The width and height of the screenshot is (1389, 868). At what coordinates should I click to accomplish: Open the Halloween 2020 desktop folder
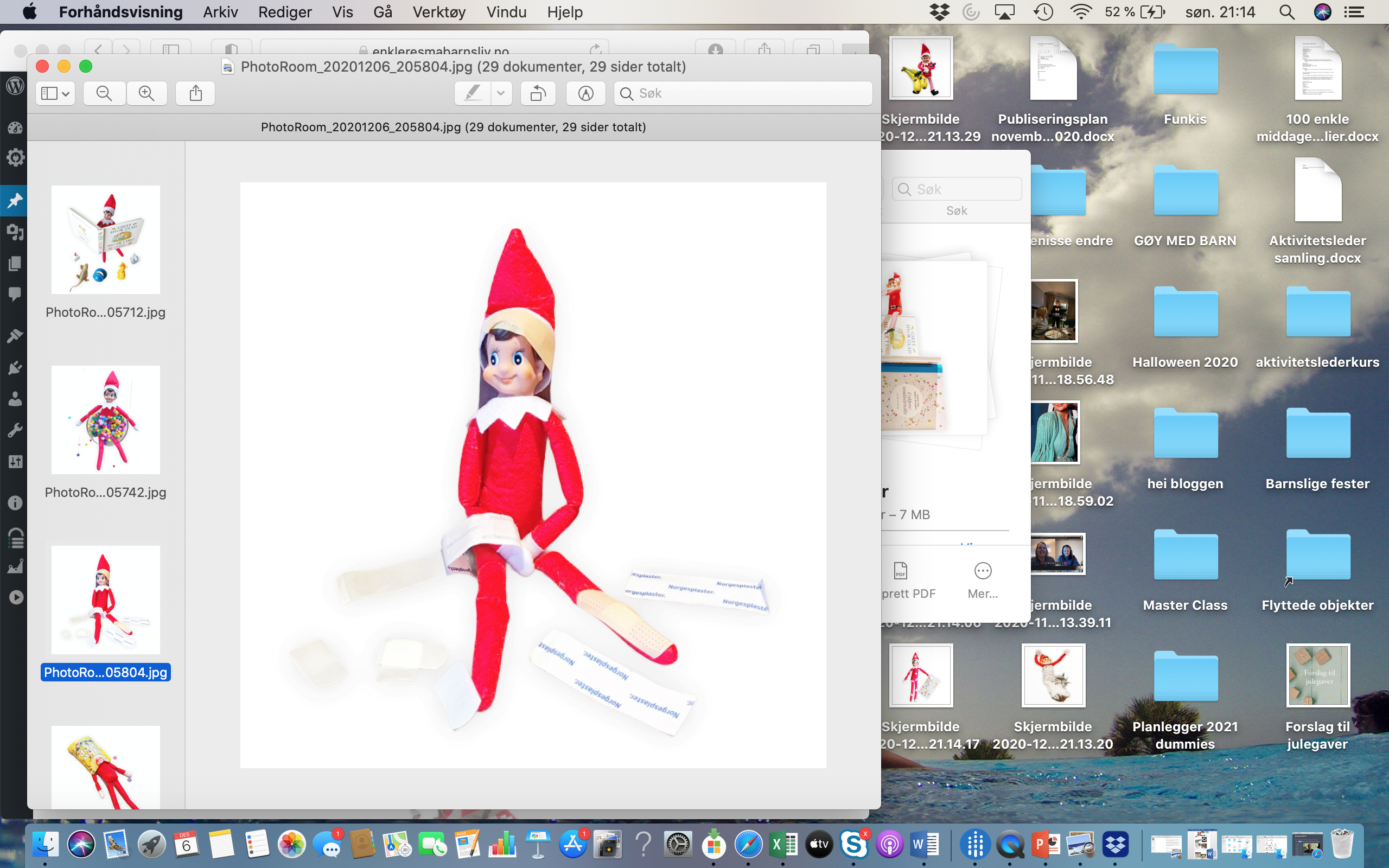[x=1185, y=313]
